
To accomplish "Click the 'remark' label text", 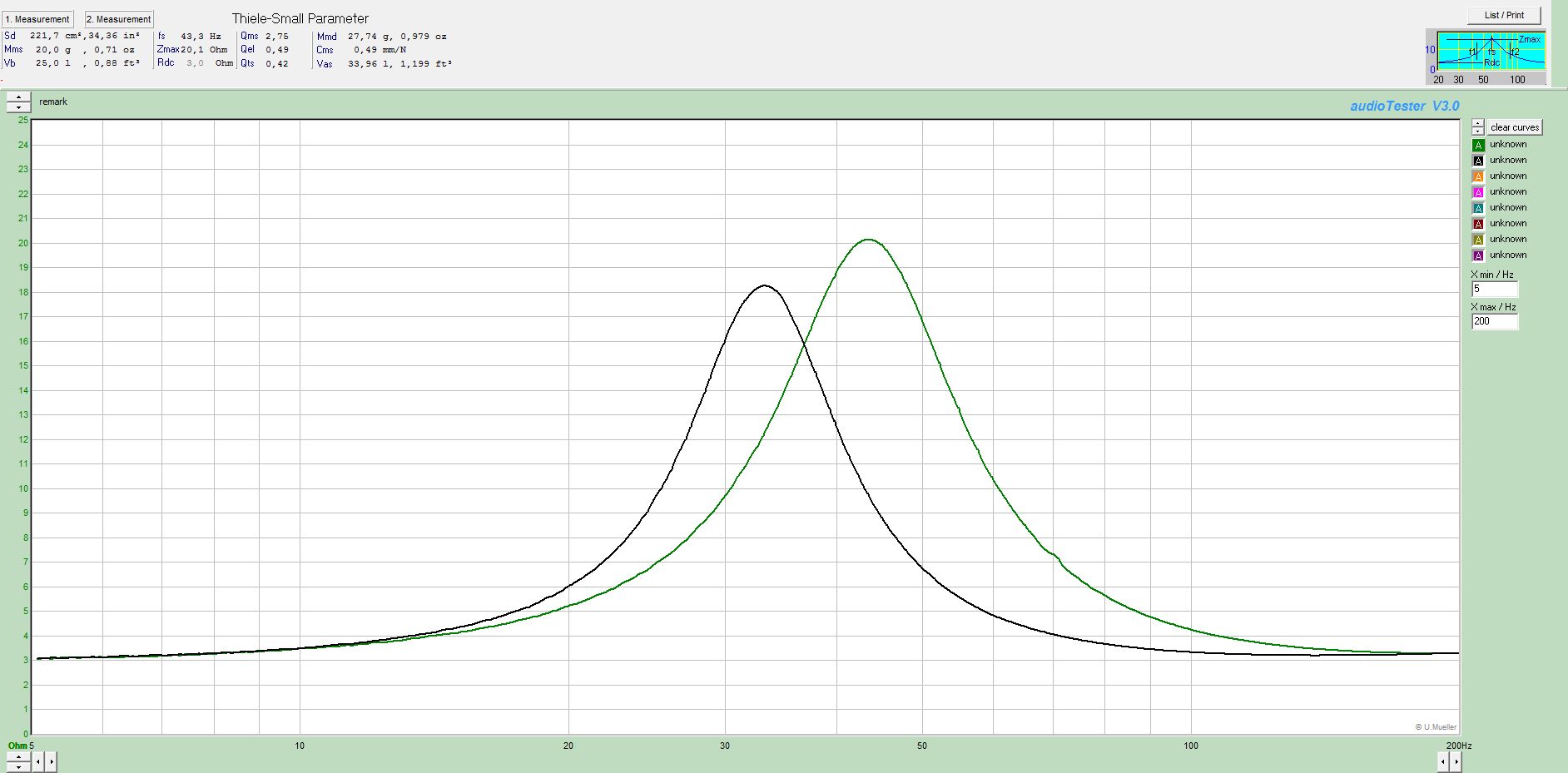I will pyautogui.click(x=53, y=102).
